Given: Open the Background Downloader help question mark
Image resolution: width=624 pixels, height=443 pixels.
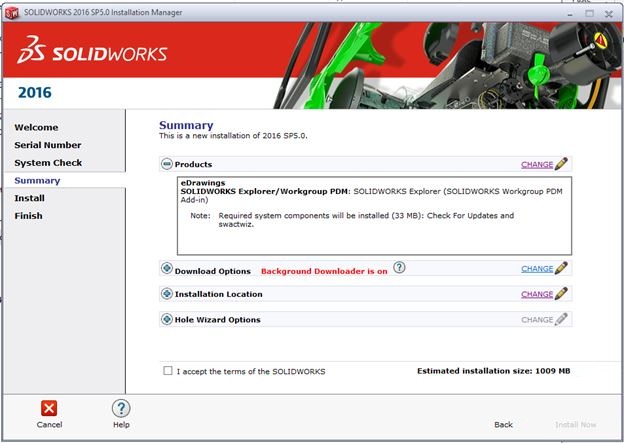Looking at the screenshot, I should tap(399, 267).
